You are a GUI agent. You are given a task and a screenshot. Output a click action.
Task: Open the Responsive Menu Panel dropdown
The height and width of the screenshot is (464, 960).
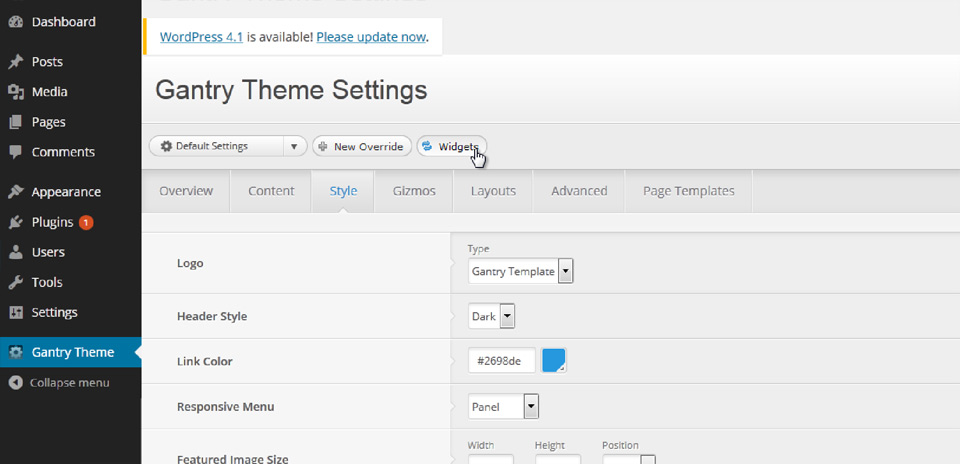503,406
